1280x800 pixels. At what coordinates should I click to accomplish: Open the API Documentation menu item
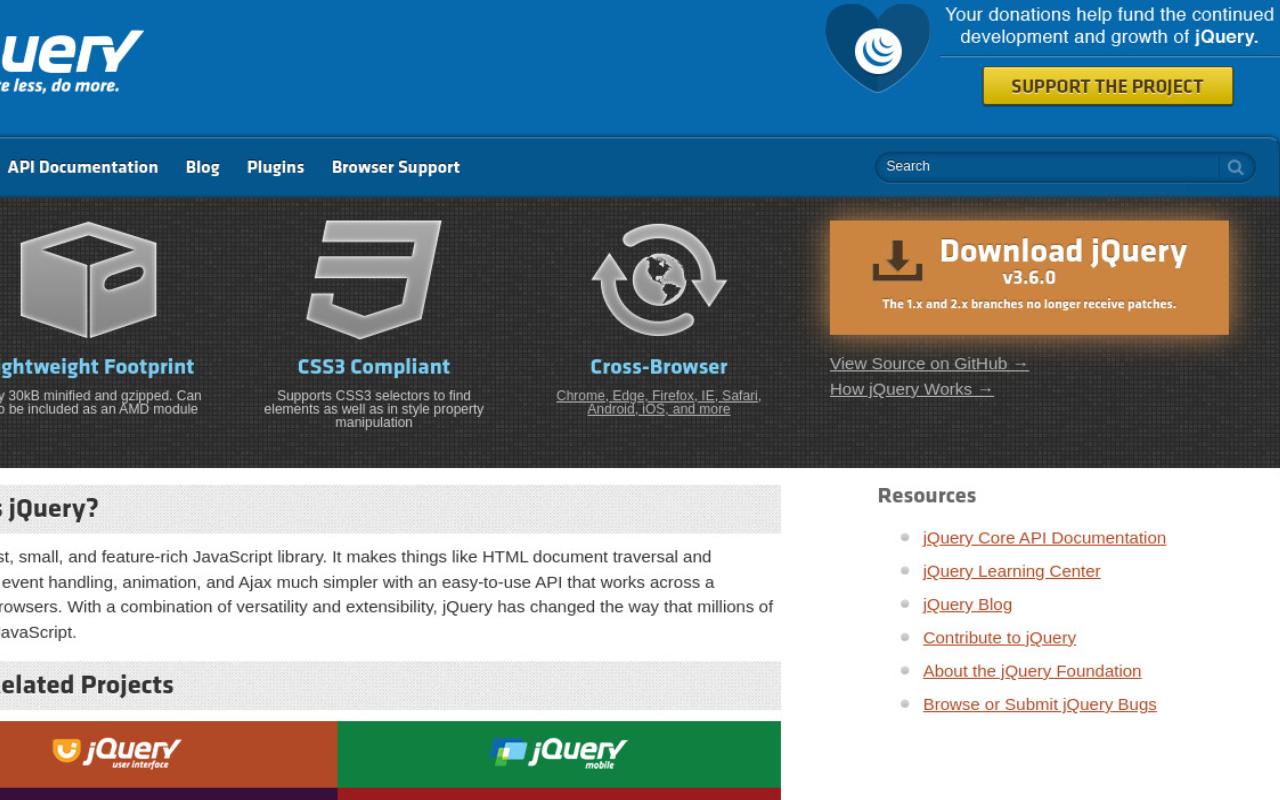[x=83, y=167]
